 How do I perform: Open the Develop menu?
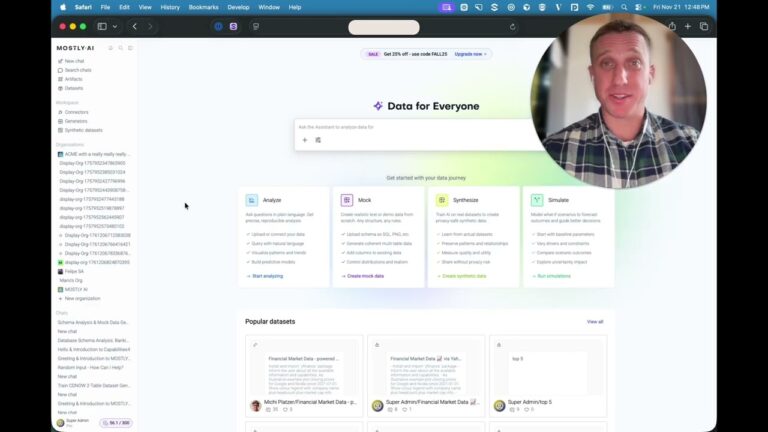click(238, 7)
